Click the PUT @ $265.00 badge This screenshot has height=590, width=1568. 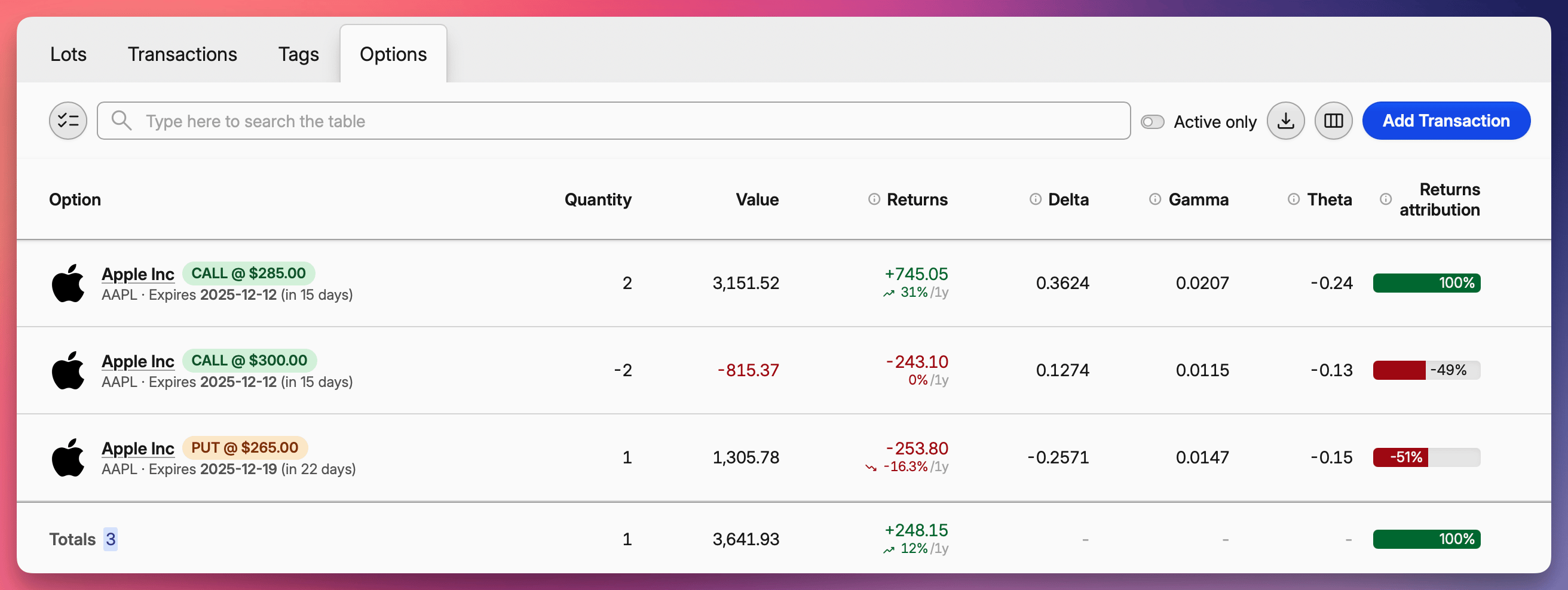click(x=246, y=448)
